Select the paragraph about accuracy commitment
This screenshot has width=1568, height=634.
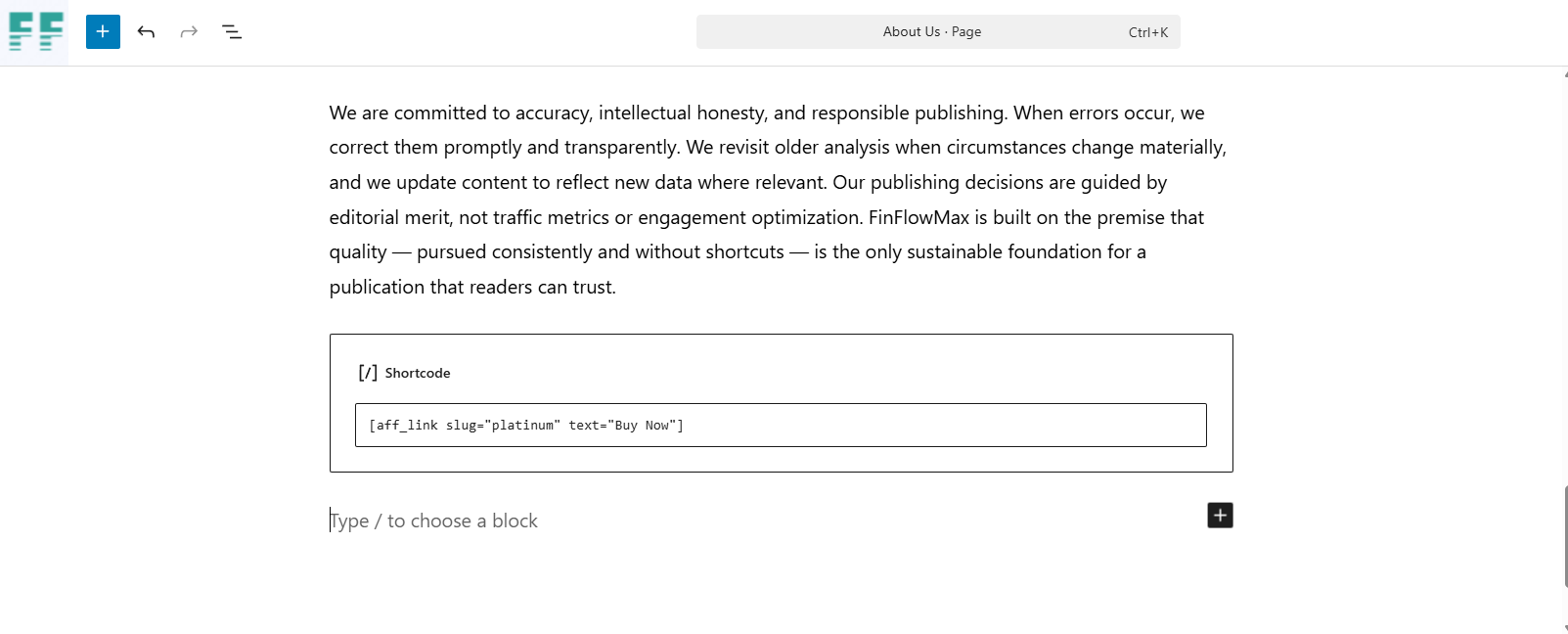(x=778, y=199)
